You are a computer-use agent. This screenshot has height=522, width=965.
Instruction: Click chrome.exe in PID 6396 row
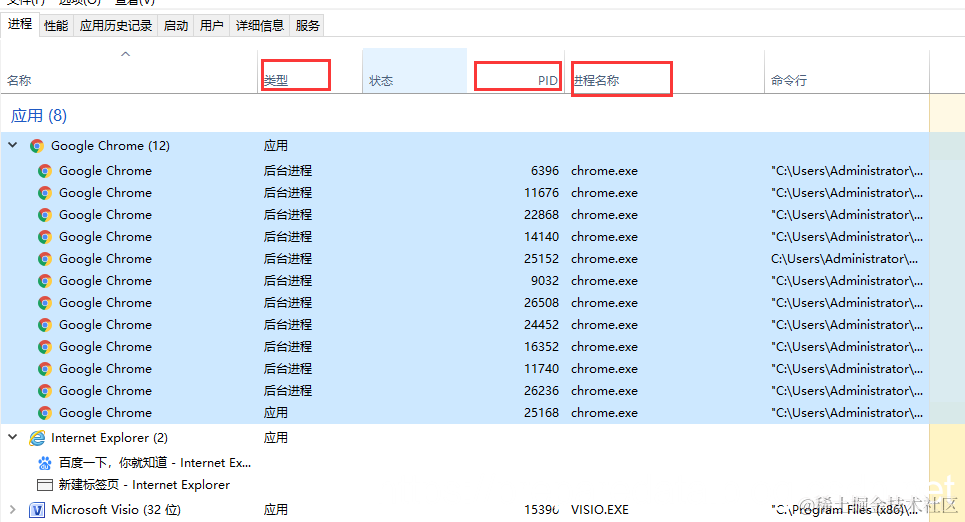click(604, 171)
